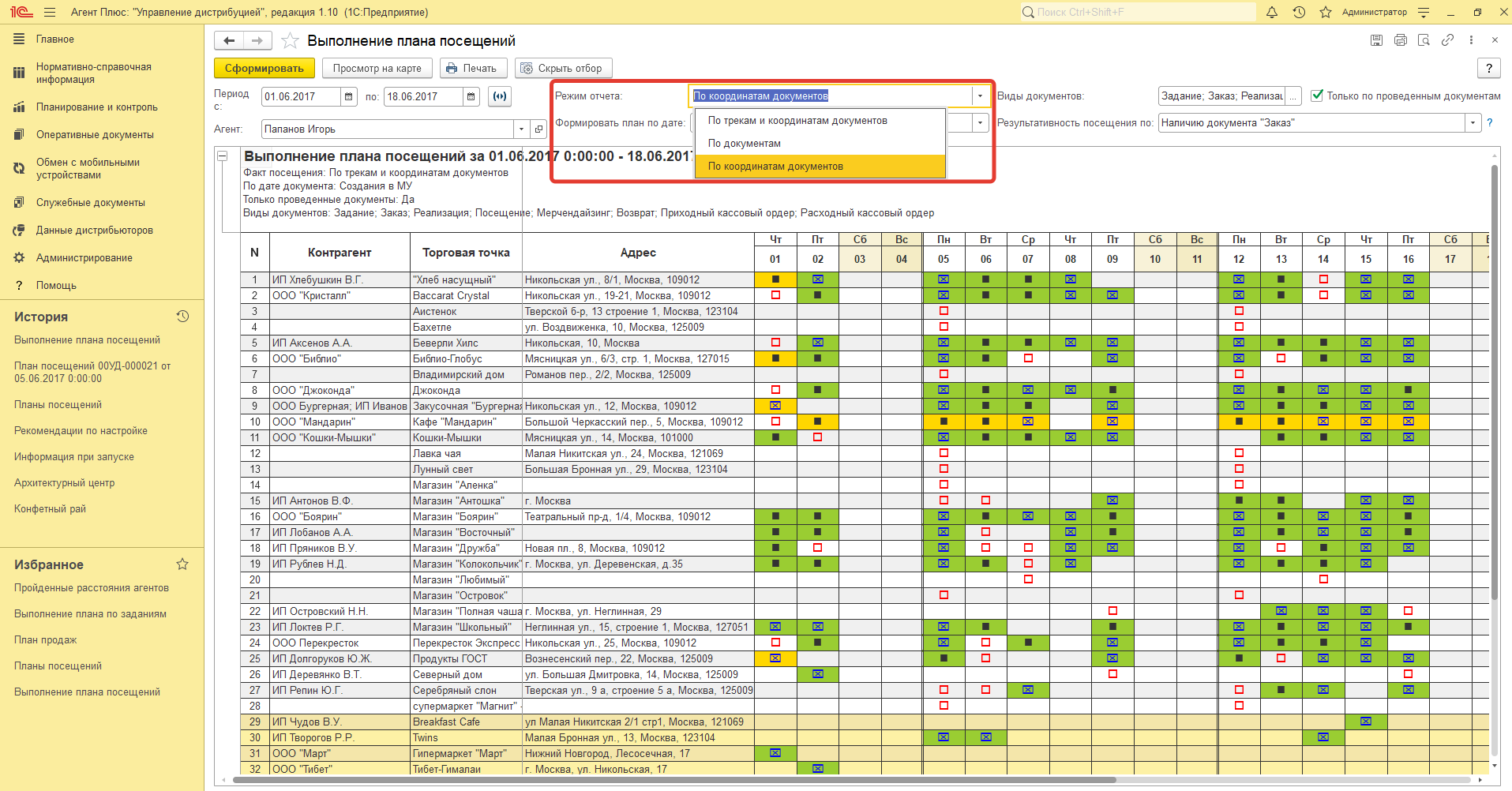Click the save report icon at top right
Screen dimensions: 1512x791
tap(1376, 40)
